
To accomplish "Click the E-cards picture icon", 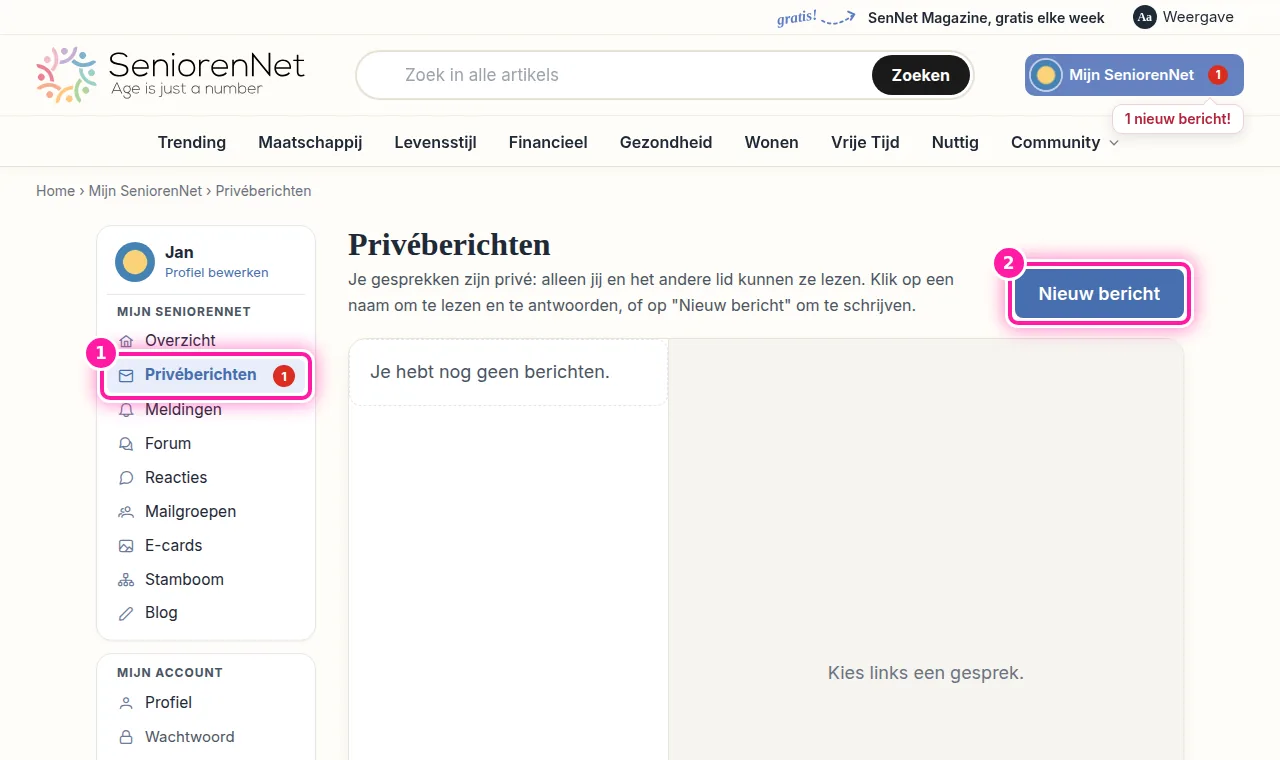I will [126, 545].
